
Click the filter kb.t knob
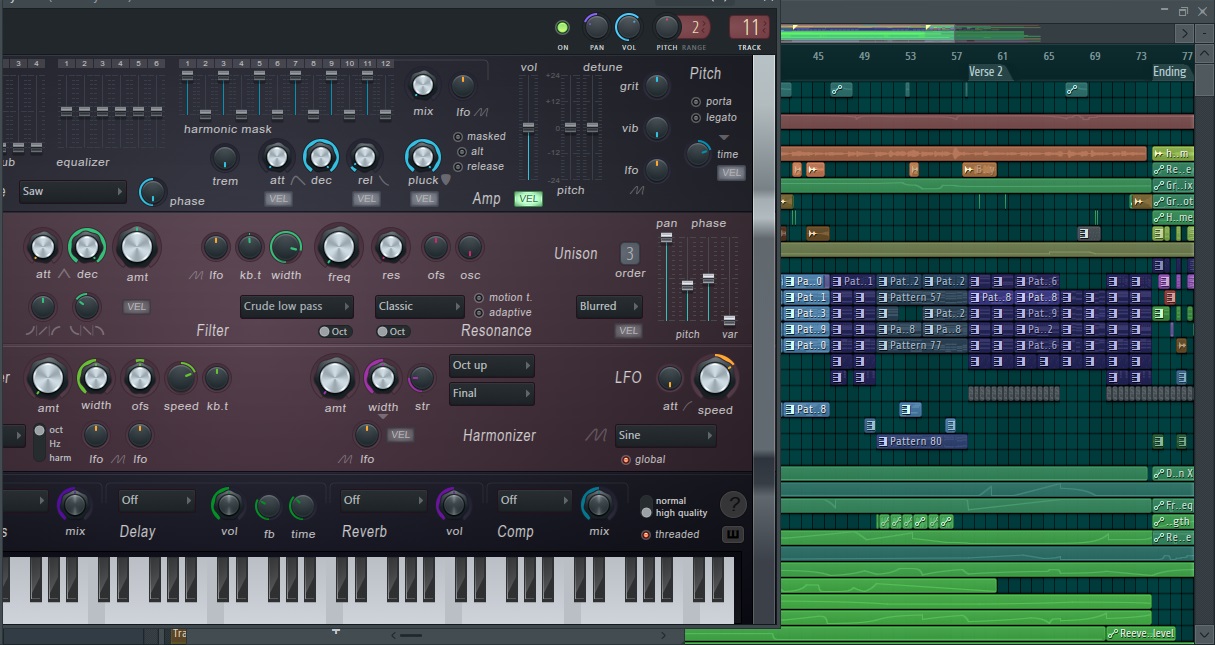point(249,246)
